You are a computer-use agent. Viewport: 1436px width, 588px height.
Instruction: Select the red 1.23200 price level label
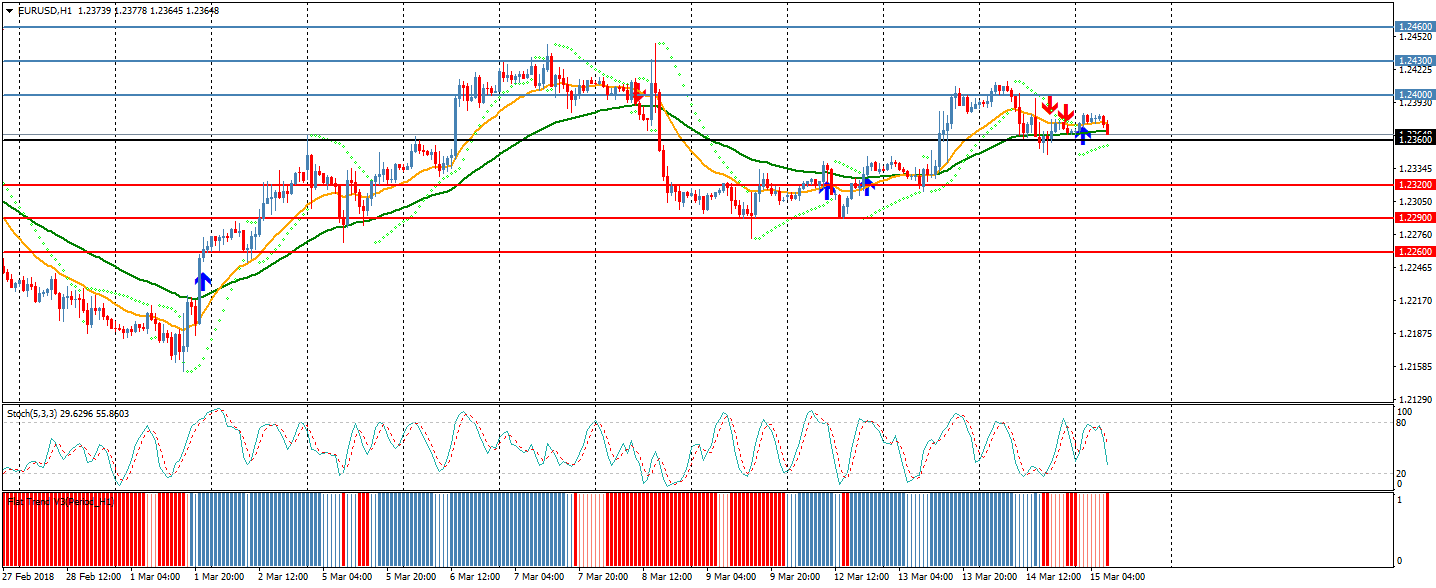1414,185
